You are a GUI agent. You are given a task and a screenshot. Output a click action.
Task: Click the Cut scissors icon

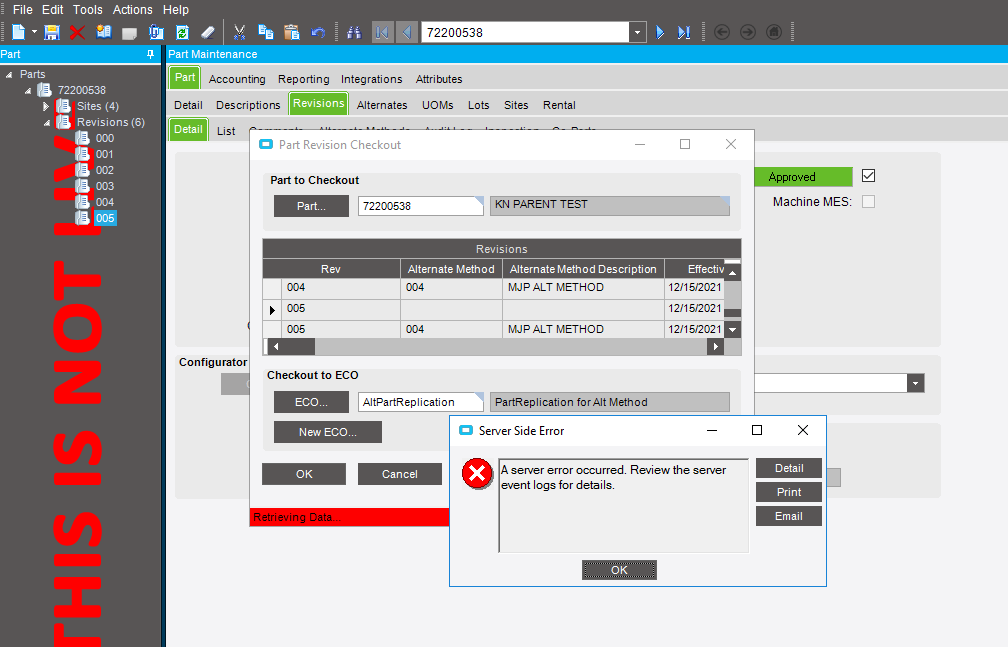coord(240,32)
